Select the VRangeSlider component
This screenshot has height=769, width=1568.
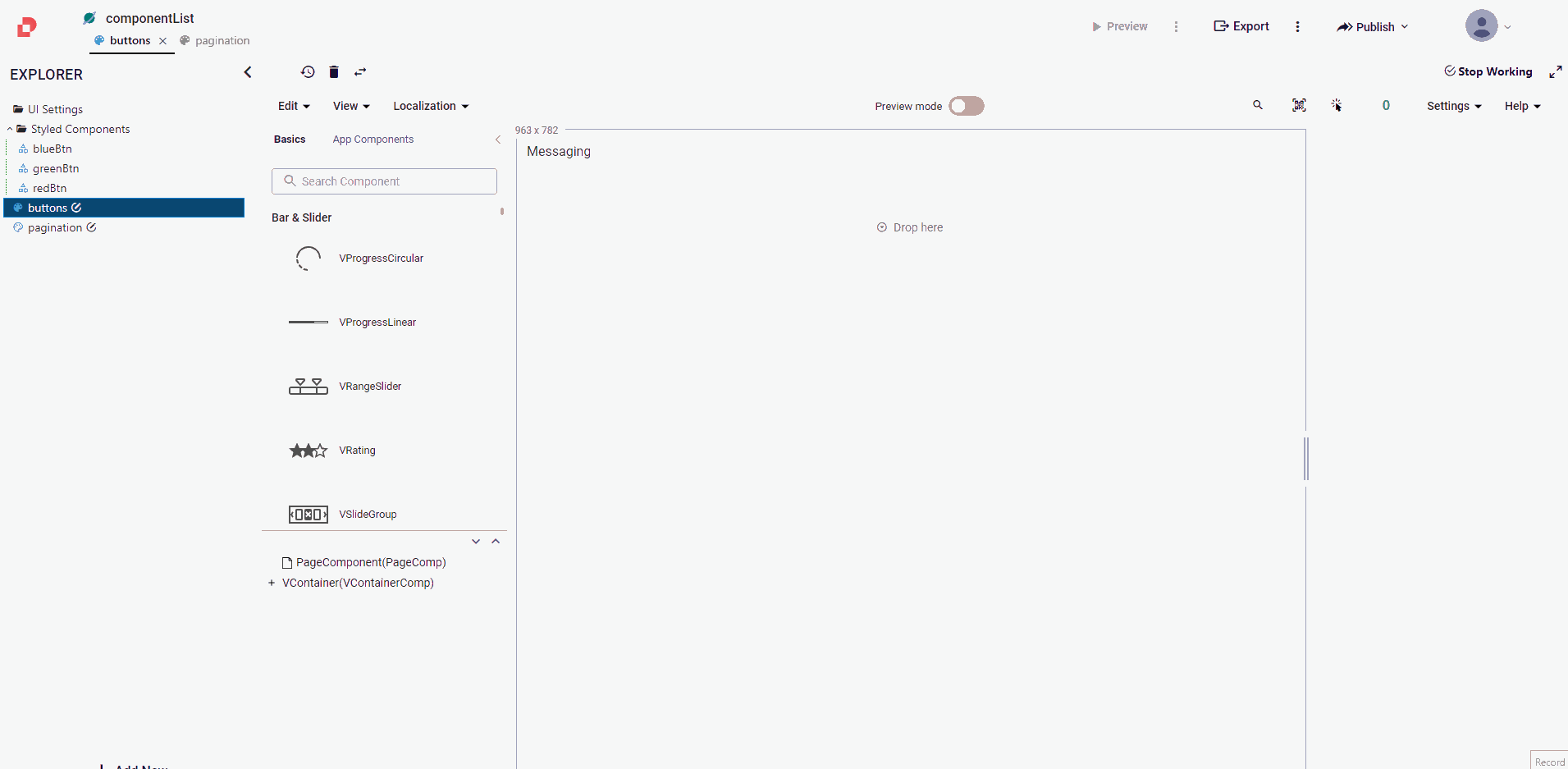click(x=370, y=387)
